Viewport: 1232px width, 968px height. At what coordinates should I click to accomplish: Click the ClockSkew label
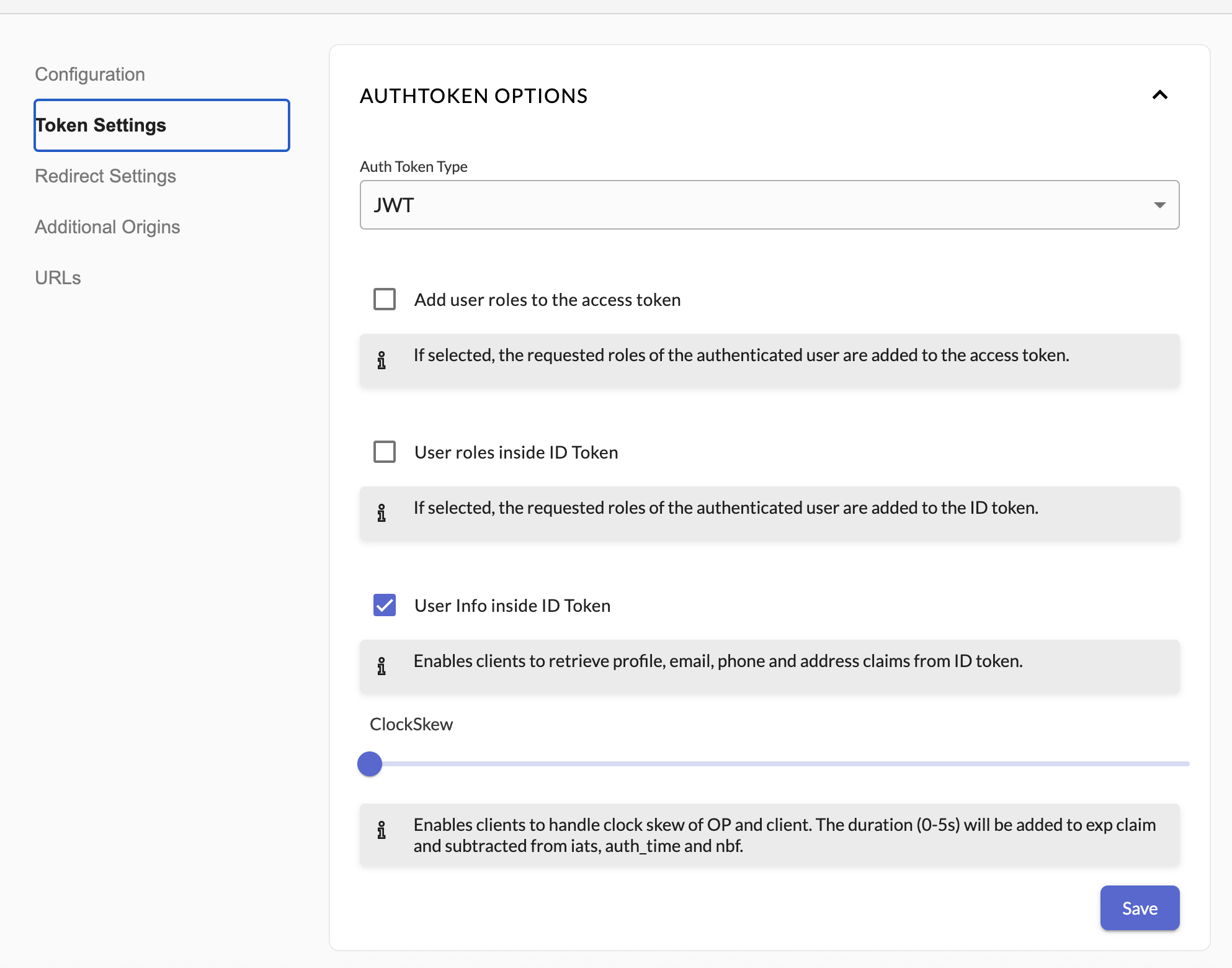click(411, 724)
